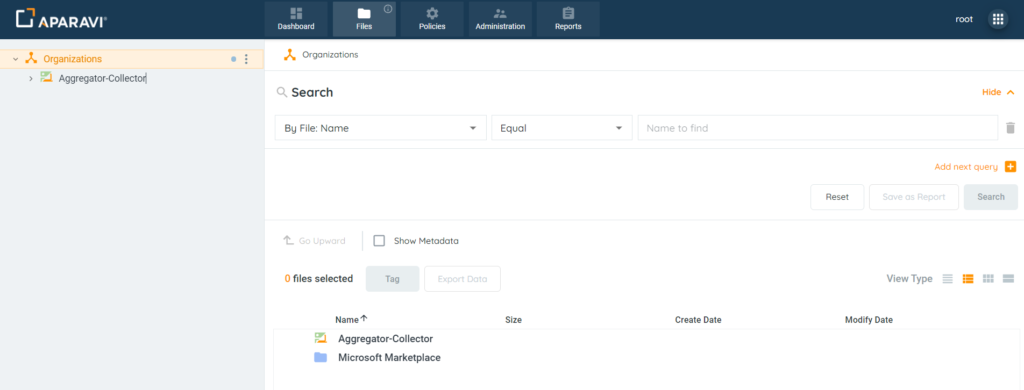The image size is (1024, 390).
Task: Open the Microsoft Marketplace folder
Action: click(389, 357)
